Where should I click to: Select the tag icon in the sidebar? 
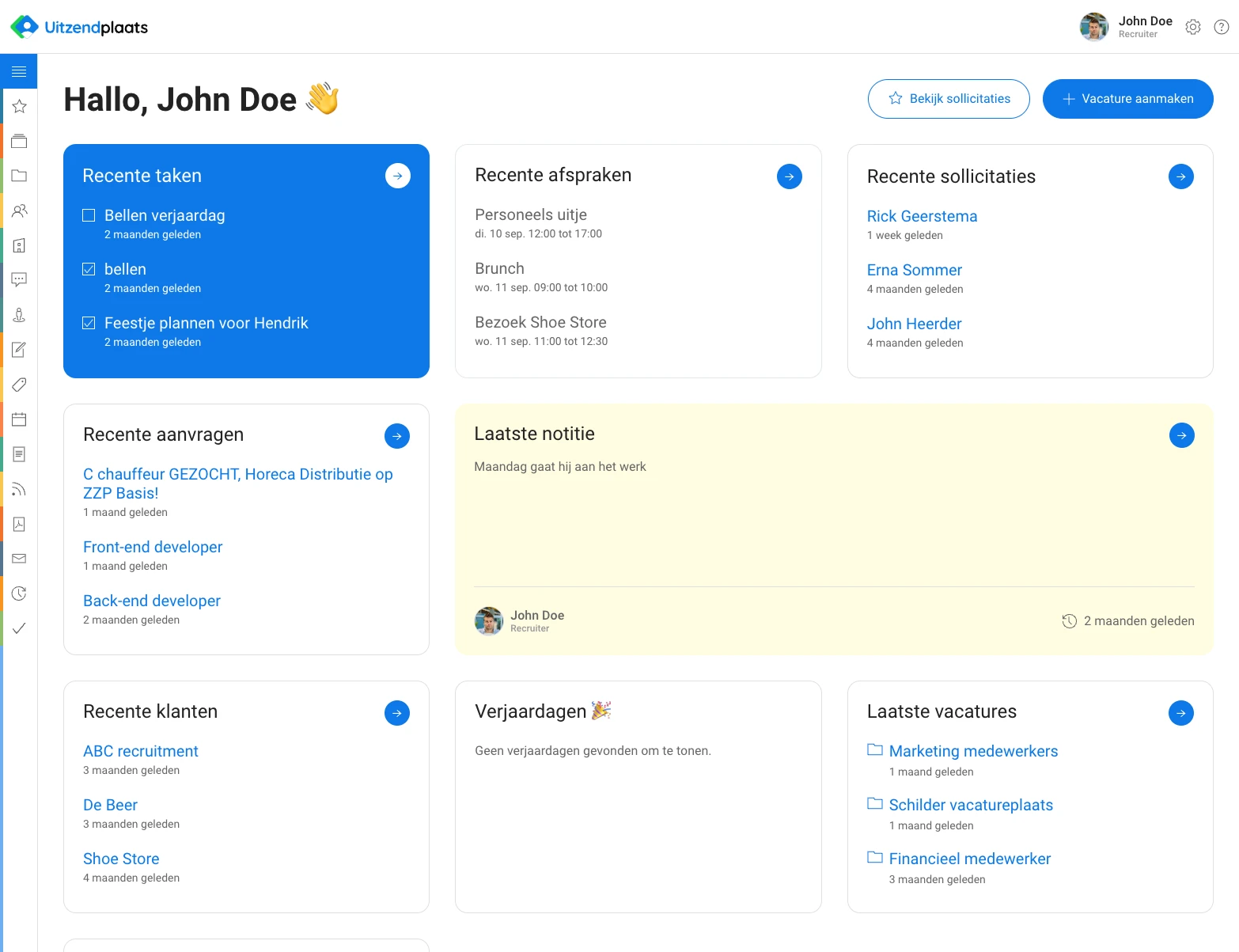tap(19, 385)
